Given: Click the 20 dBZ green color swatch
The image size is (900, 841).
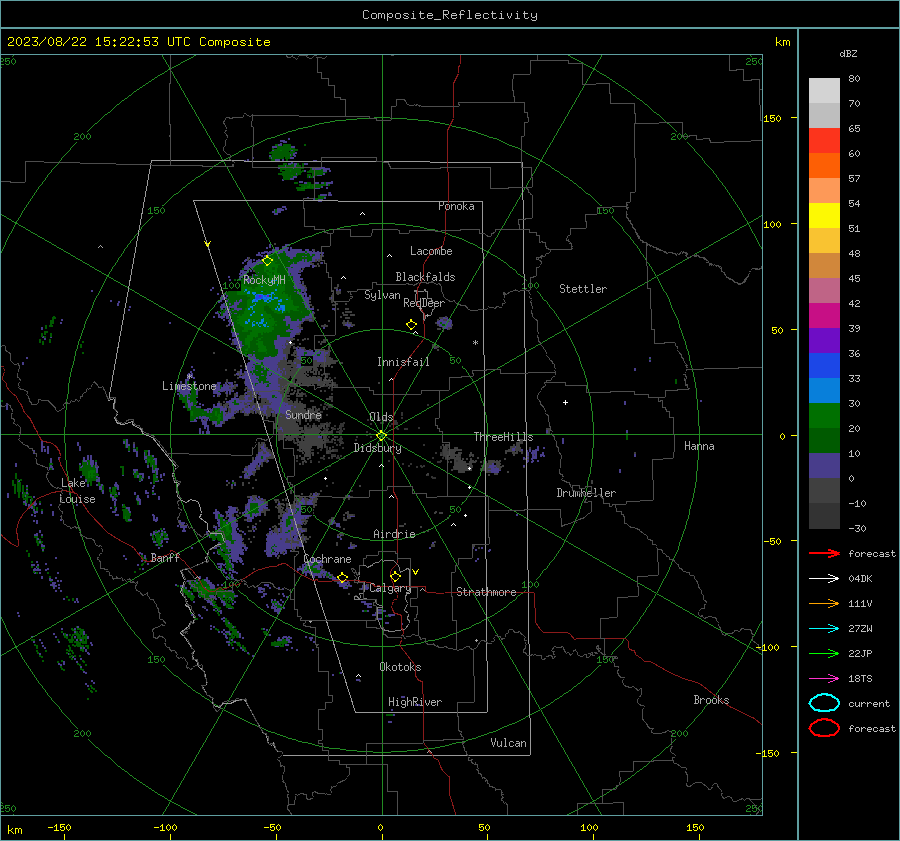Looking at the screenshot, I should pyautogui.click(x=824, y=416).
